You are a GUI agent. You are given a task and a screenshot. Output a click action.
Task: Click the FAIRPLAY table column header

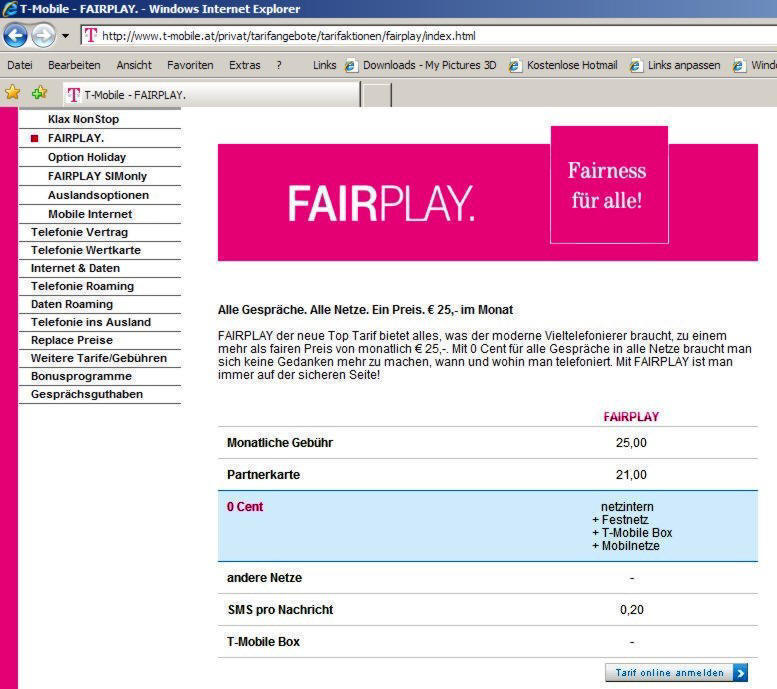(631, 417)
